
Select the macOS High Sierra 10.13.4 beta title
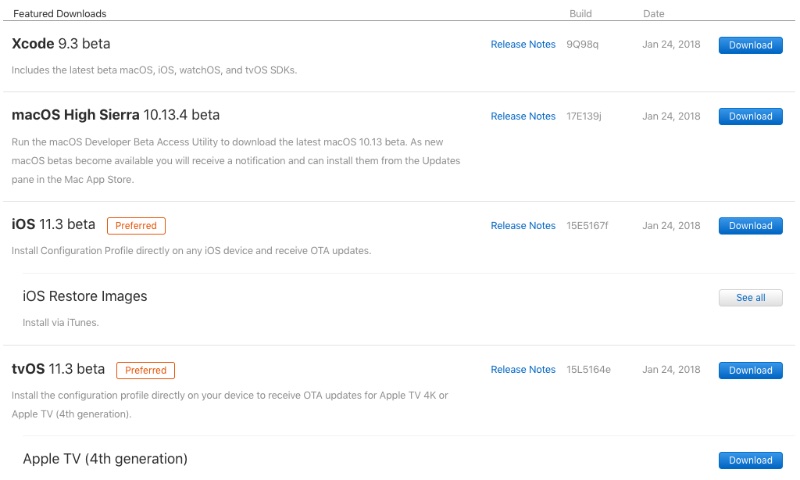[x=116, y=115]
